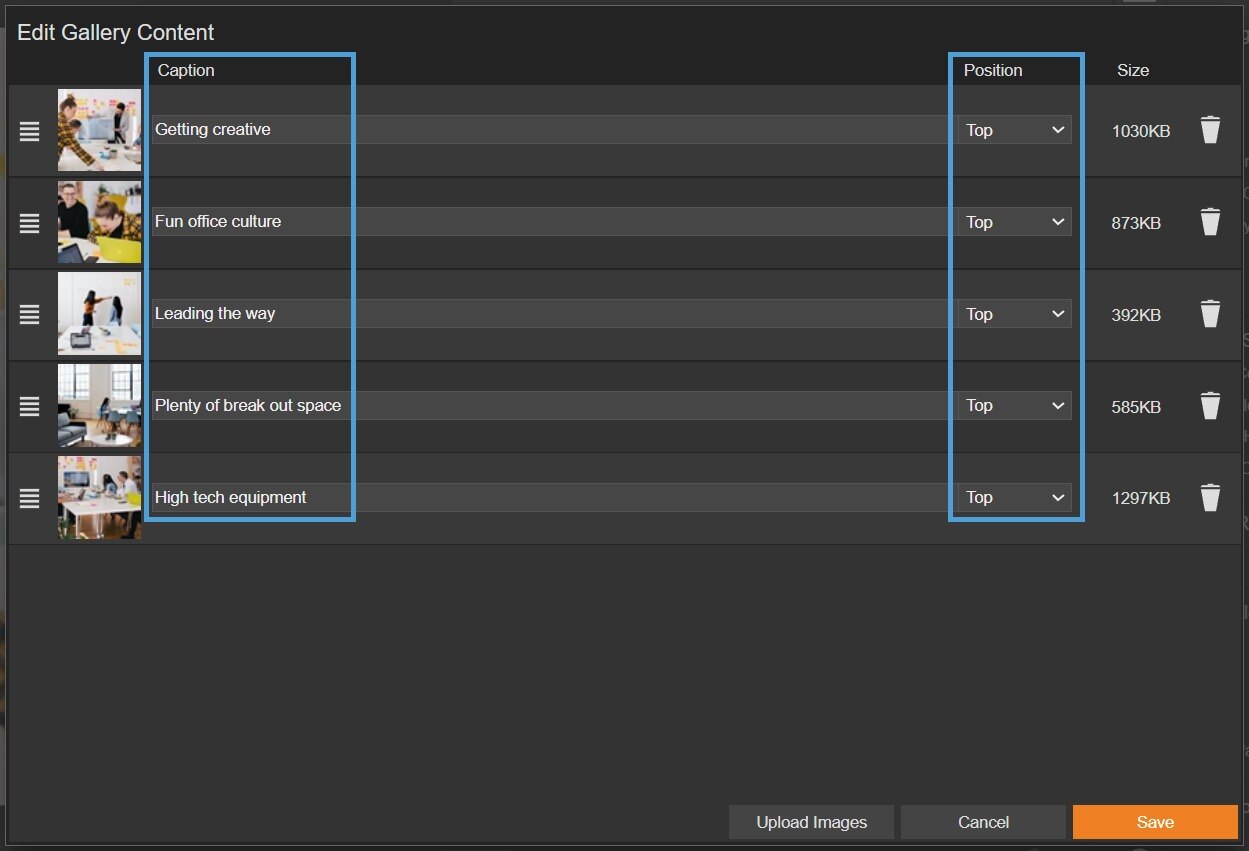
Task: Click into "Fun office culture" caption field
Action: click(x=550, y=222)
